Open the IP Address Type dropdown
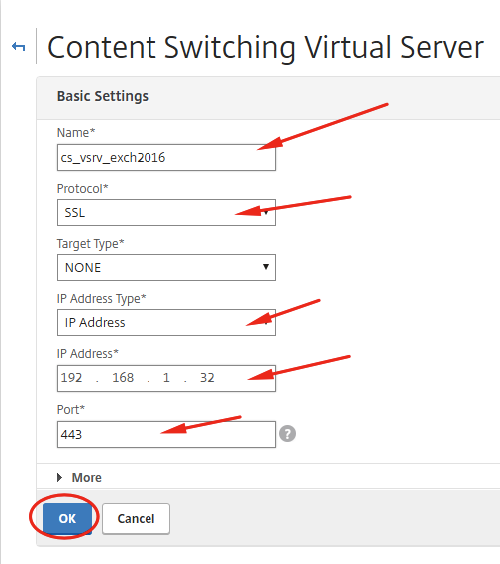The width and height of the screenshot is (500, 564). point(166,322)
